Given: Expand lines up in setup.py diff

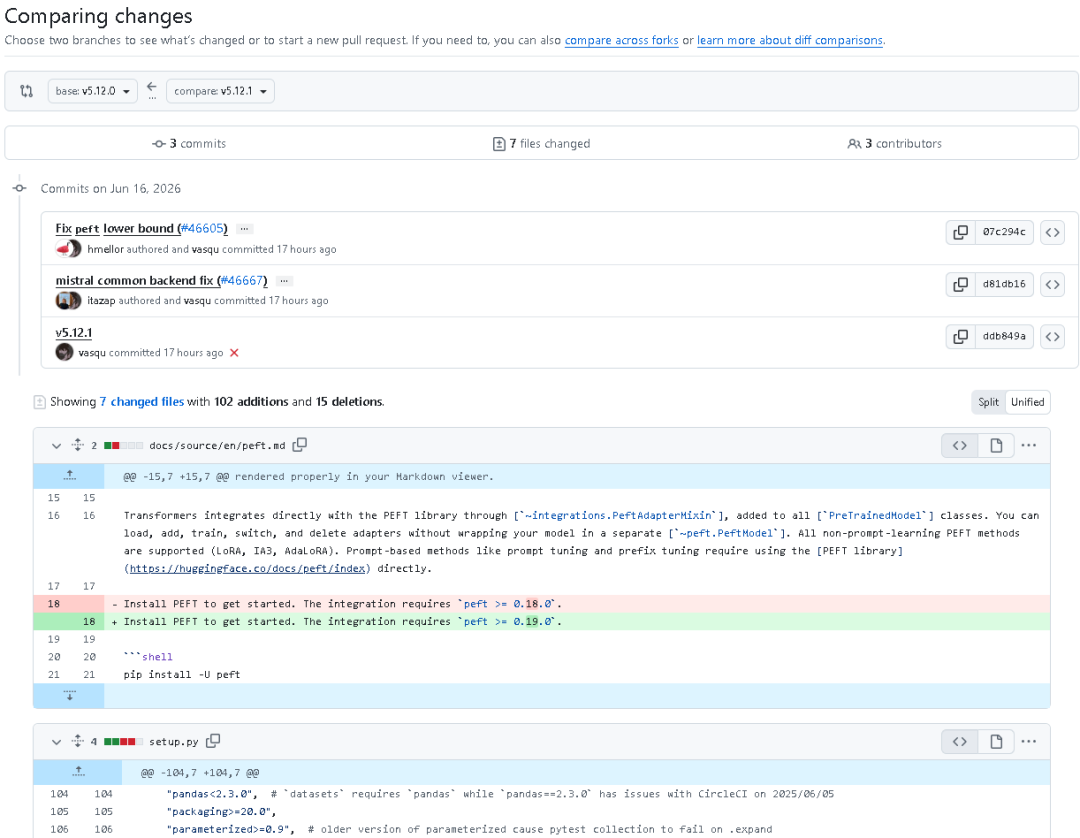Looking at the screenshot, I should point(79,772).
